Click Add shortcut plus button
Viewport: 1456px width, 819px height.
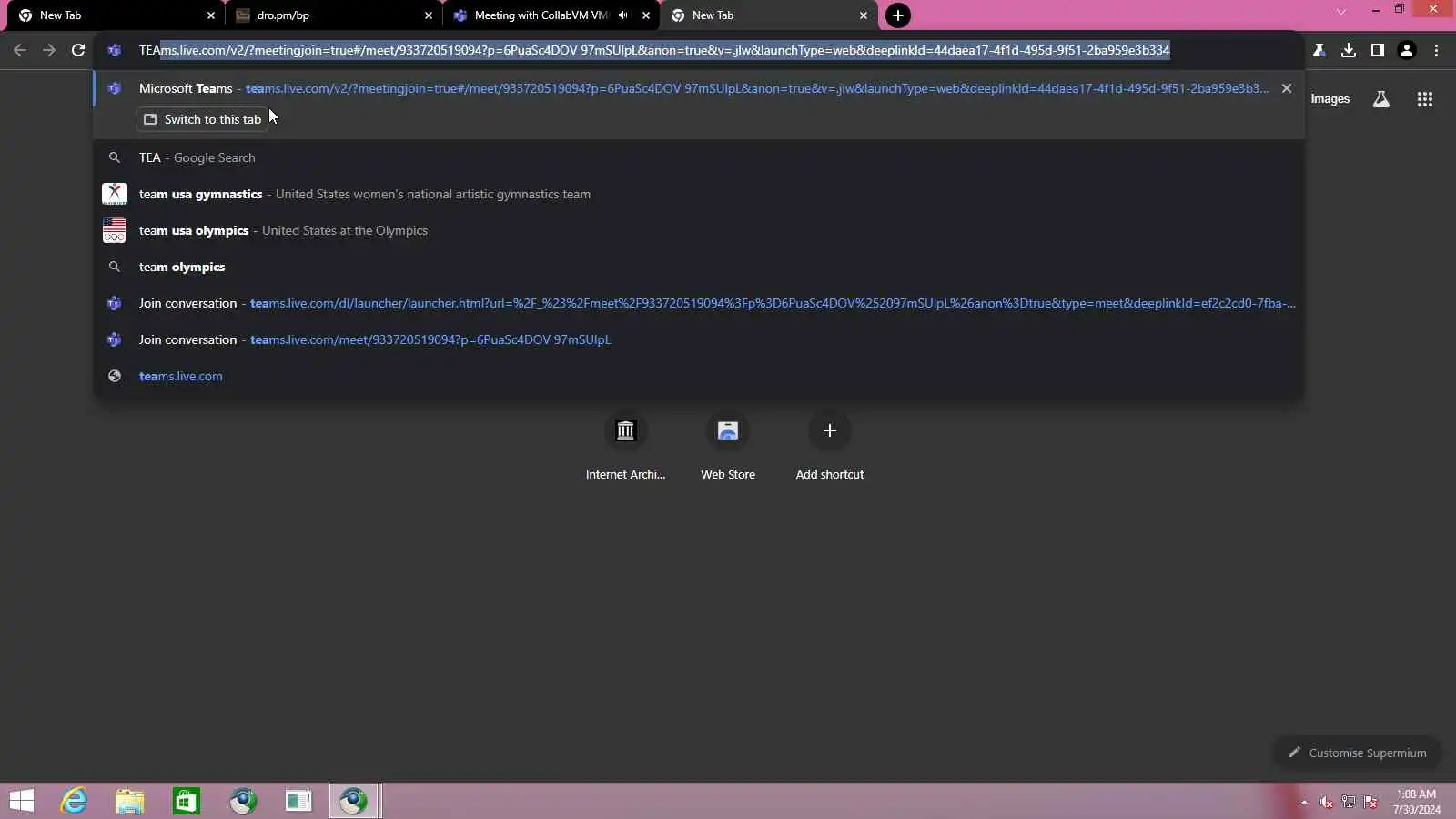click(830, 430)
